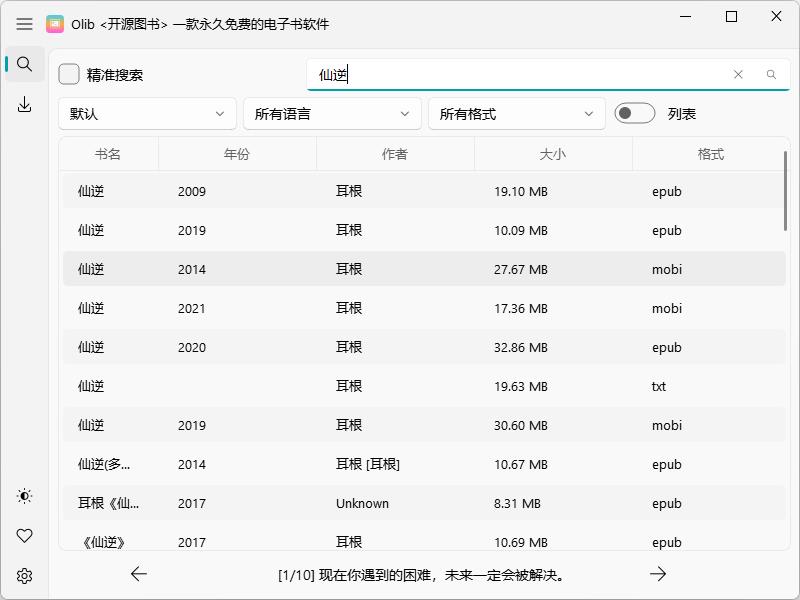Go to previous page with the left arrow
The image size is (800, 600).
[139, 574]
